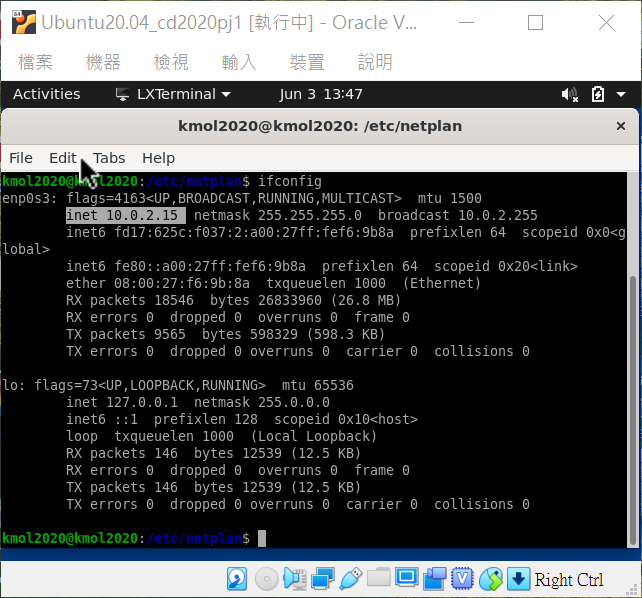Open the VirtualBox 檔案 menu
This screenshot has height=598, width=642.
click(x=35, y=62)
